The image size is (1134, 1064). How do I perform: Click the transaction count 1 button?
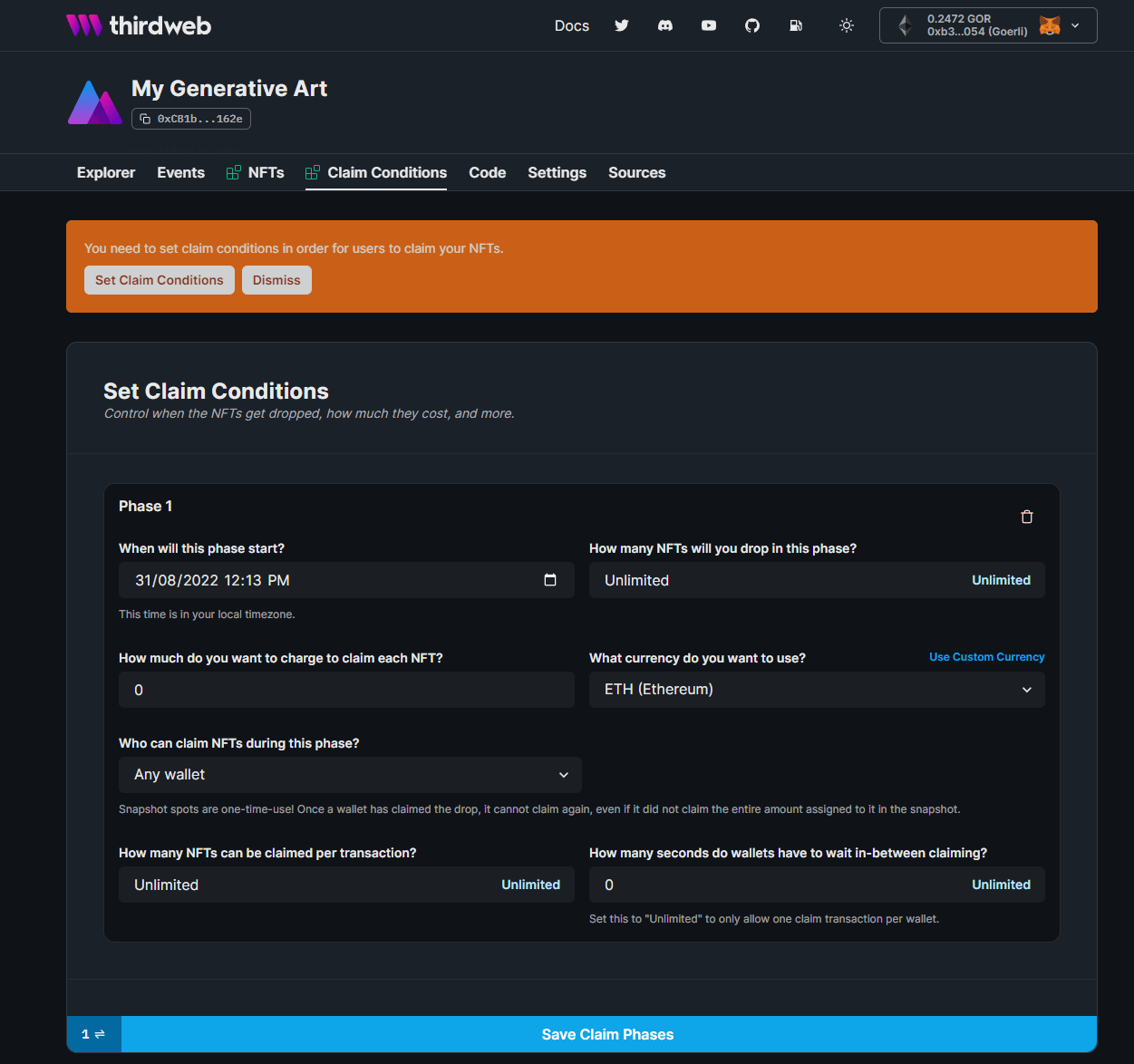[93, 1034]
